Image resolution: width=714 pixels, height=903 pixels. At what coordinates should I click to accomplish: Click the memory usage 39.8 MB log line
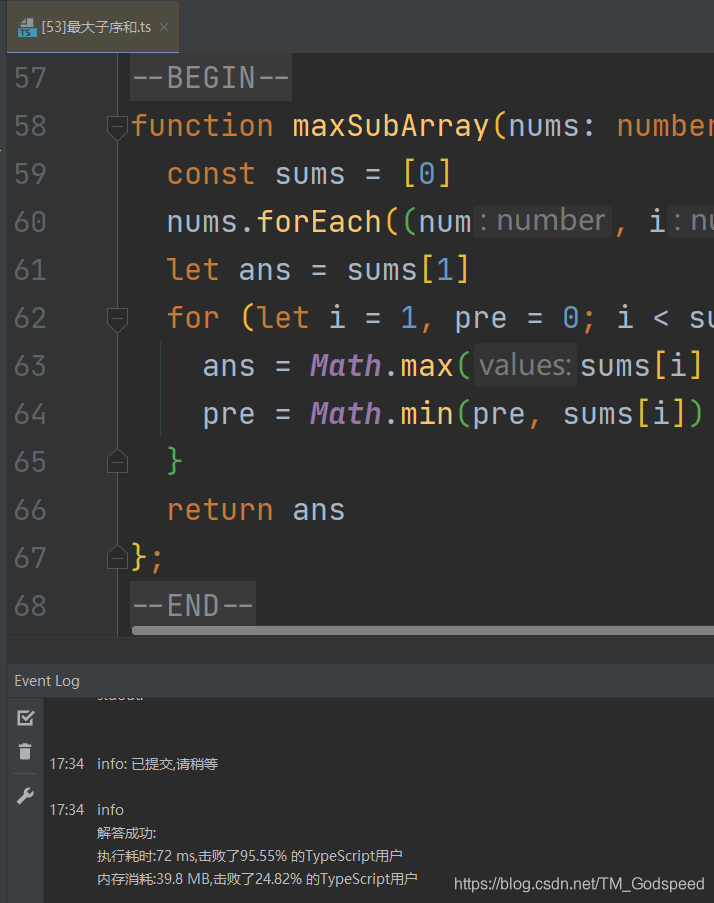[257, 879]
